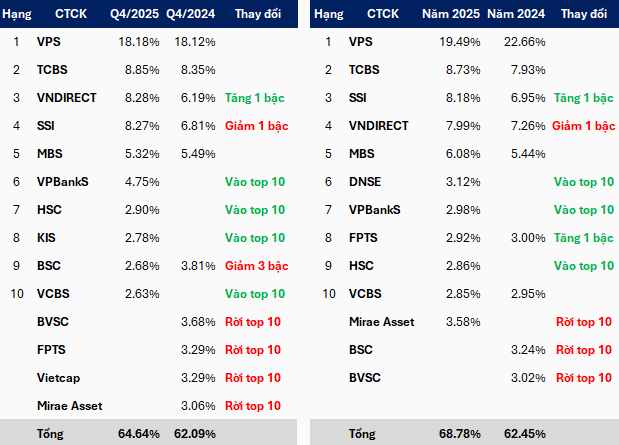
Task: Click the Mirae Asset value 3.58%
Action: point(460,322)
